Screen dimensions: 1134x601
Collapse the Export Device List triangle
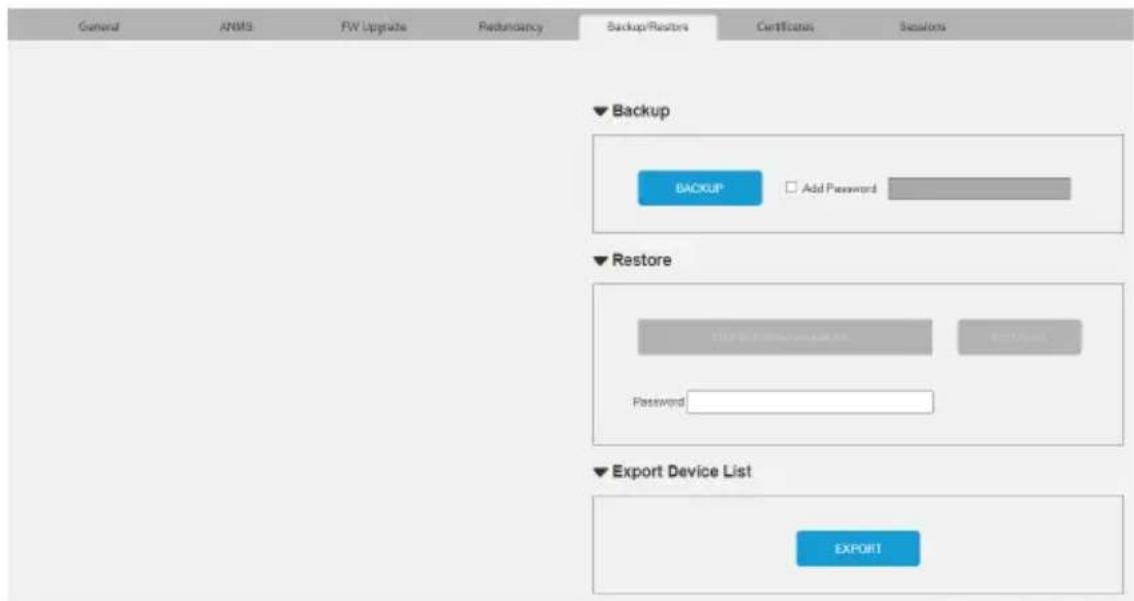point(600,472)
